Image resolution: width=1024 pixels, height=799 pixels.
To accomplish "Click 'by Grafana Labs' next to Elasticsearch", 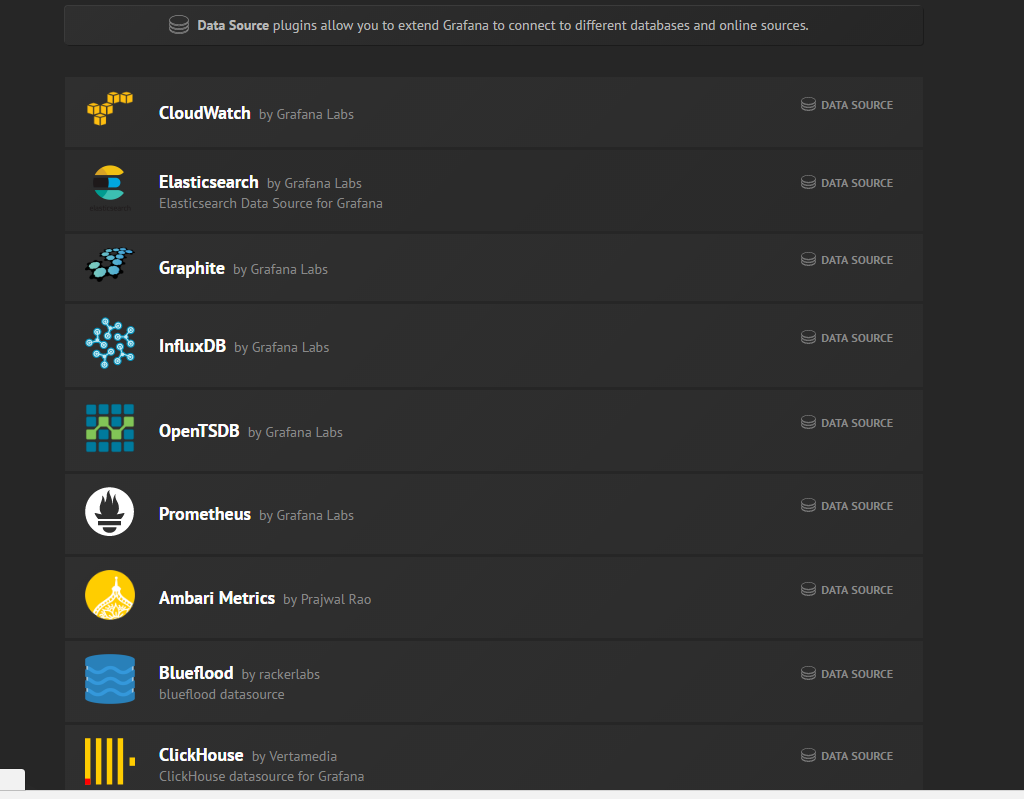I will [x=314, y=184].
